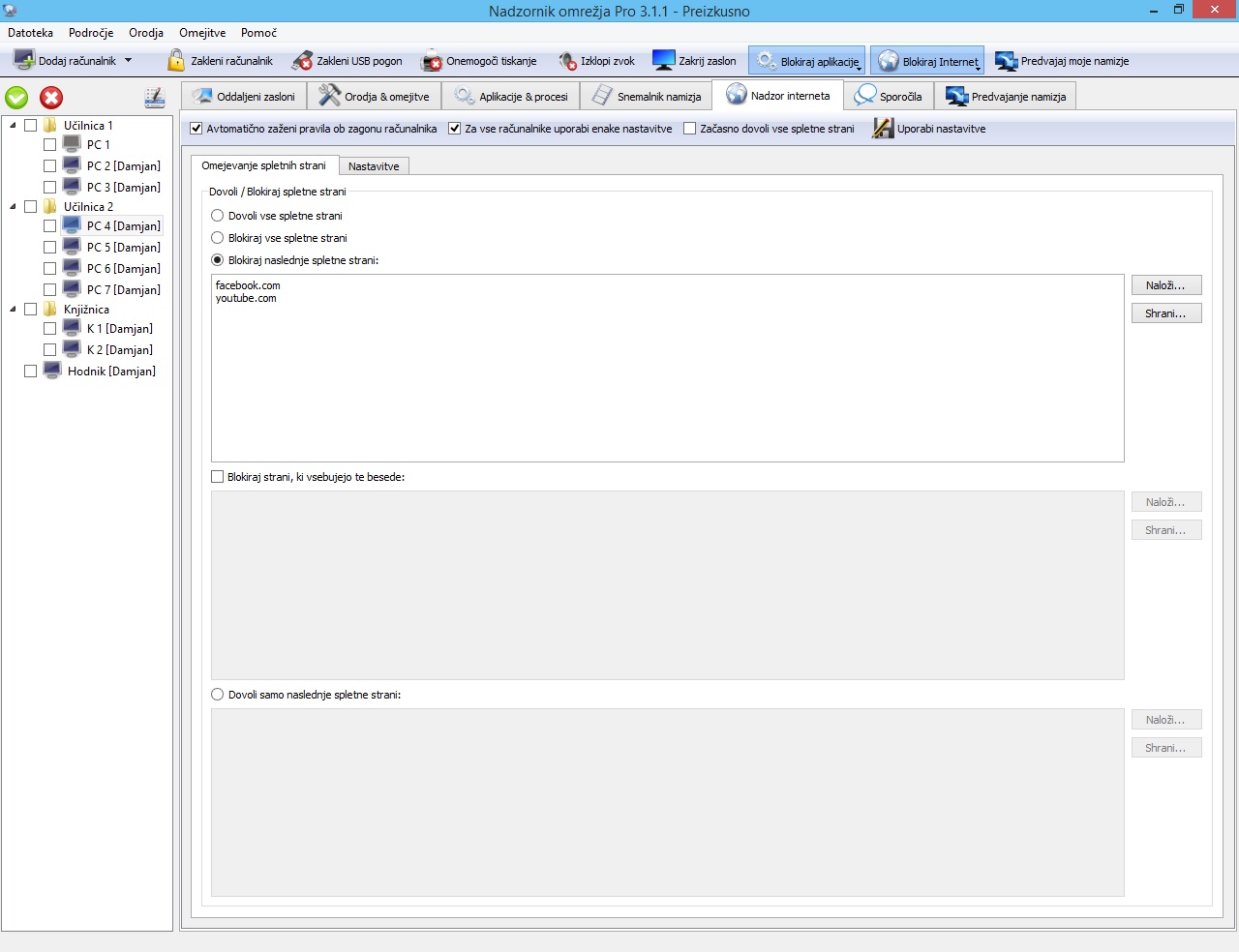
Task: Open the Dodaj računalnik dropdown arrow
Action: pos(128,61)
